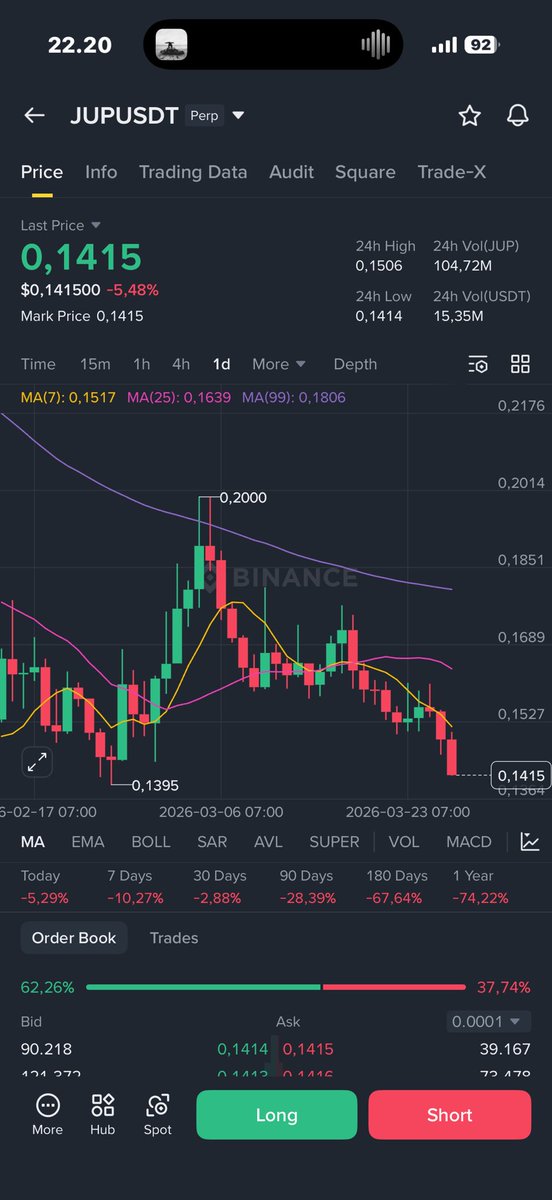
Task: Open price alert bell icon
Action: pyautogui.click(x=517, y=116)
